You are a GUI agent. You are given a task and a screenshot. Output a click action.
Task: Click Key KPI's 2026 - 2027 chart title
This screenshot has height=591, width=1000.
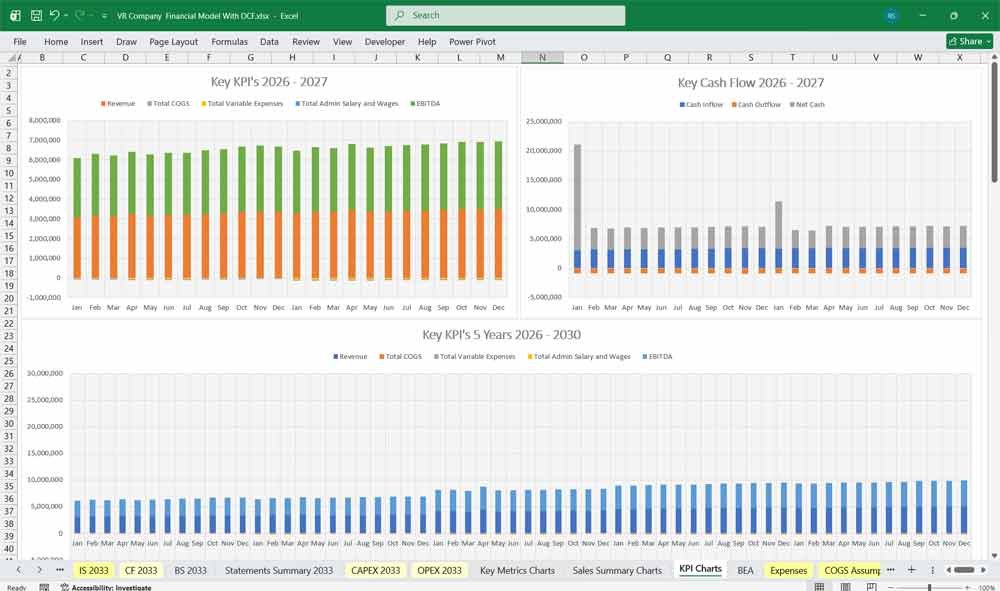click(x=269, y=82)
